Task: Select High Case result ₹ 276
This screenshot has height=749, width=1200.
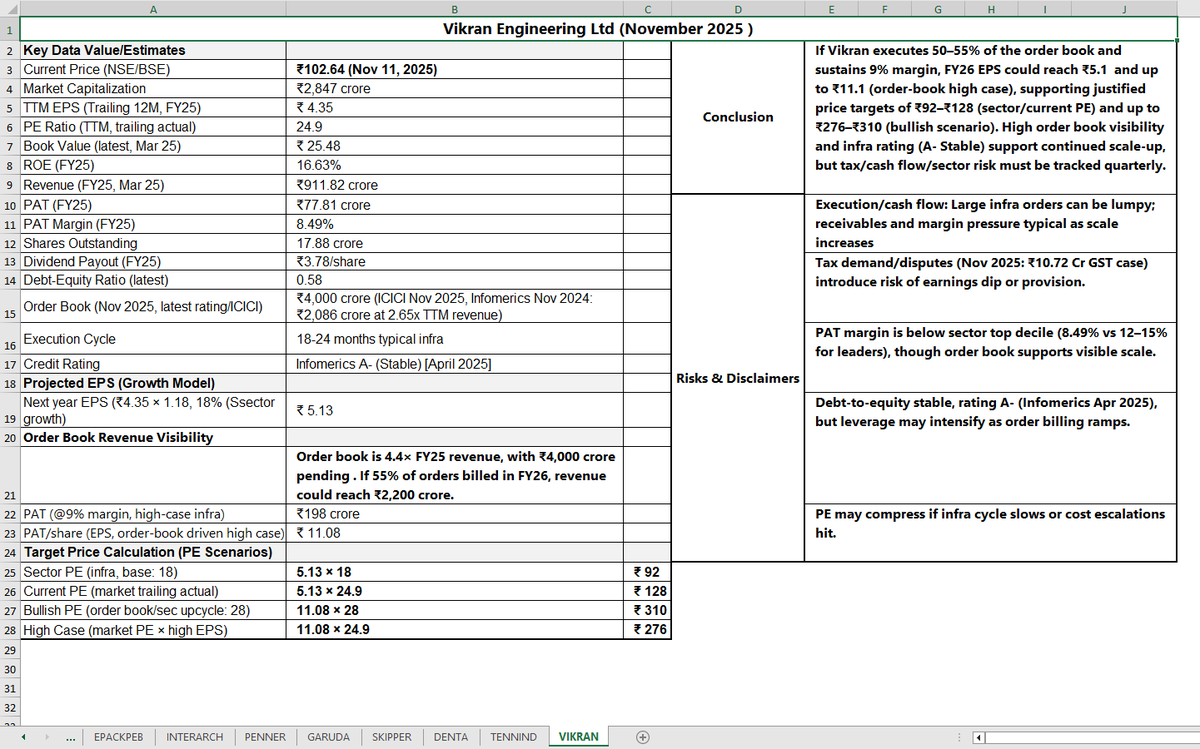Action: 647,629
